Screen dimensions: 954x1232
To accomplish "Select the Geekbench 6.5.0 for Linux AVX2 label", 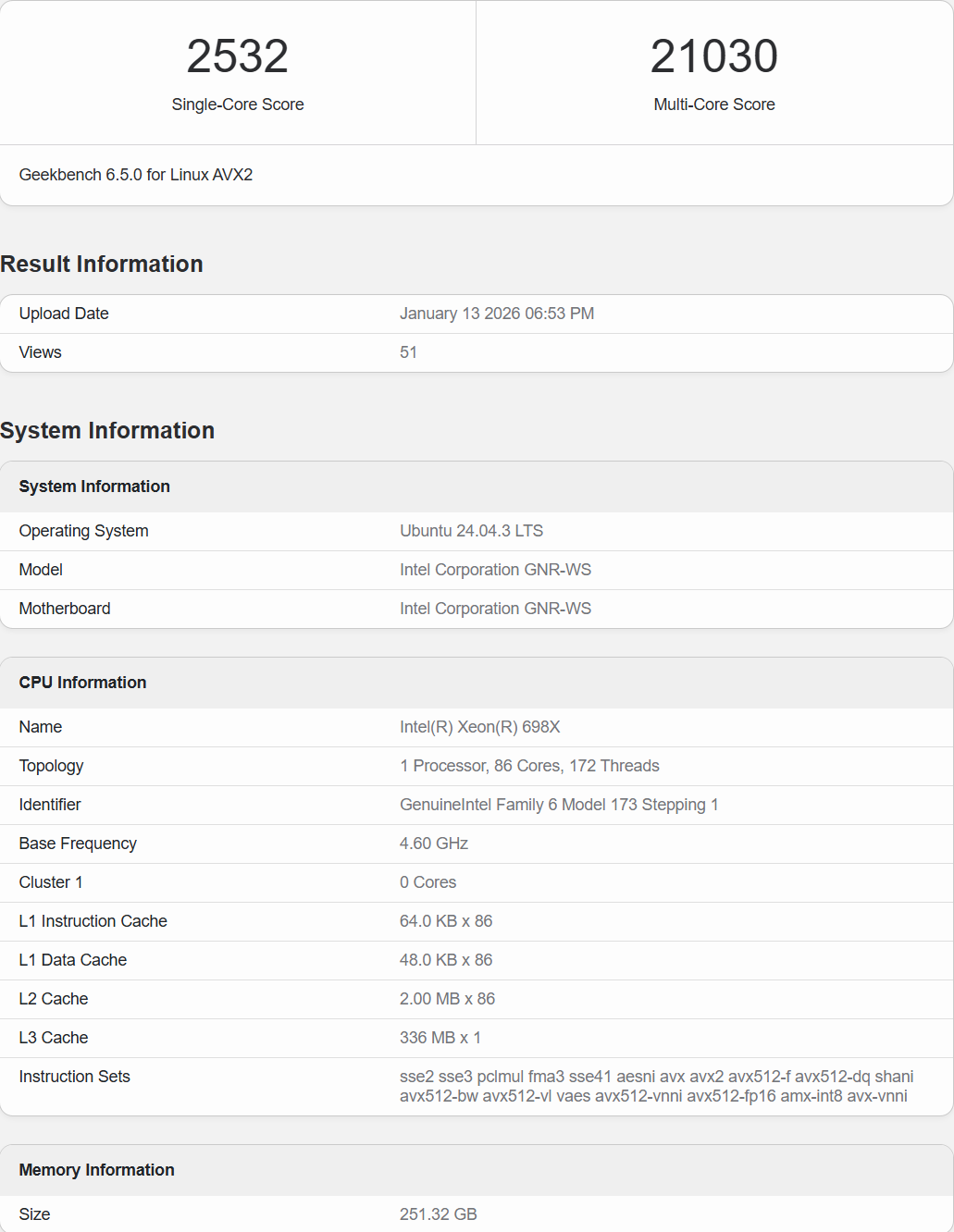I will point(135,174).
